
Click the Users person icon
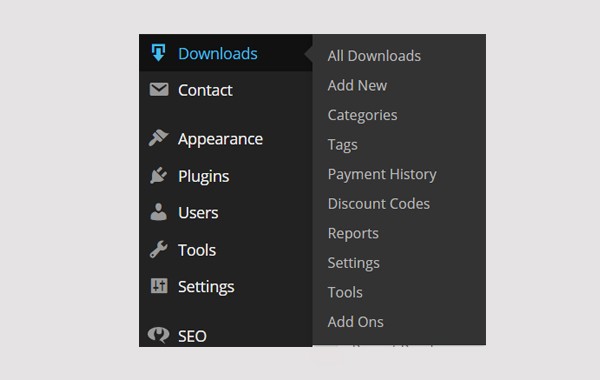(158, 212)
